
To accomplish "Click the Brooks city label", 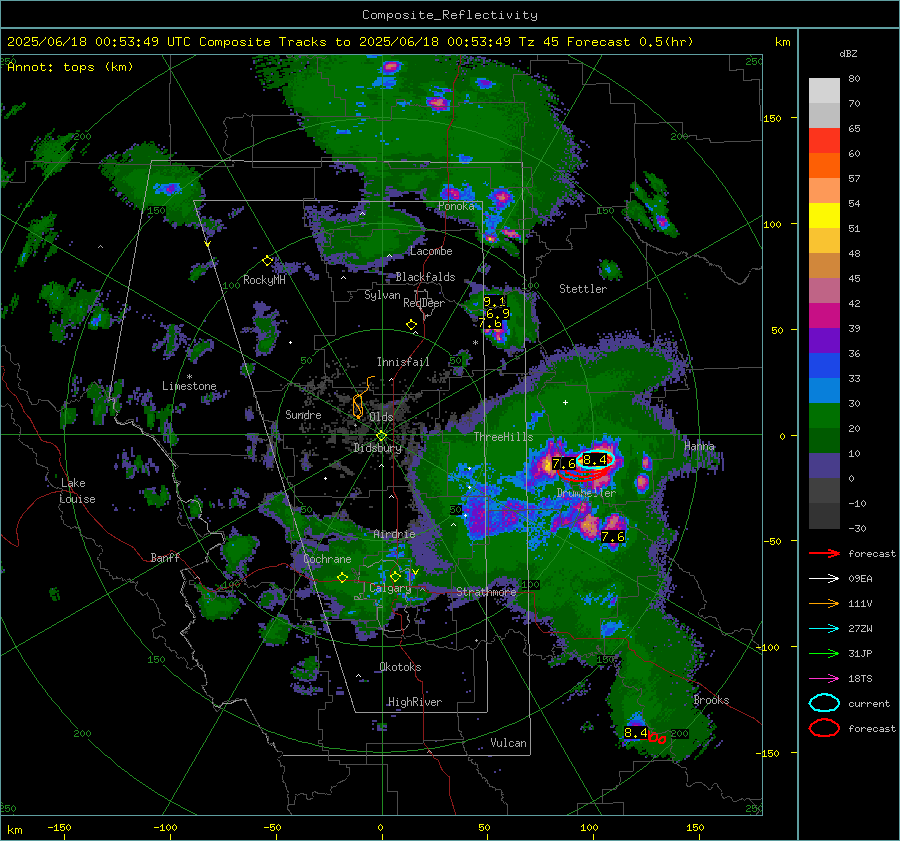I will pyautogui.click(x=711, y=700).
